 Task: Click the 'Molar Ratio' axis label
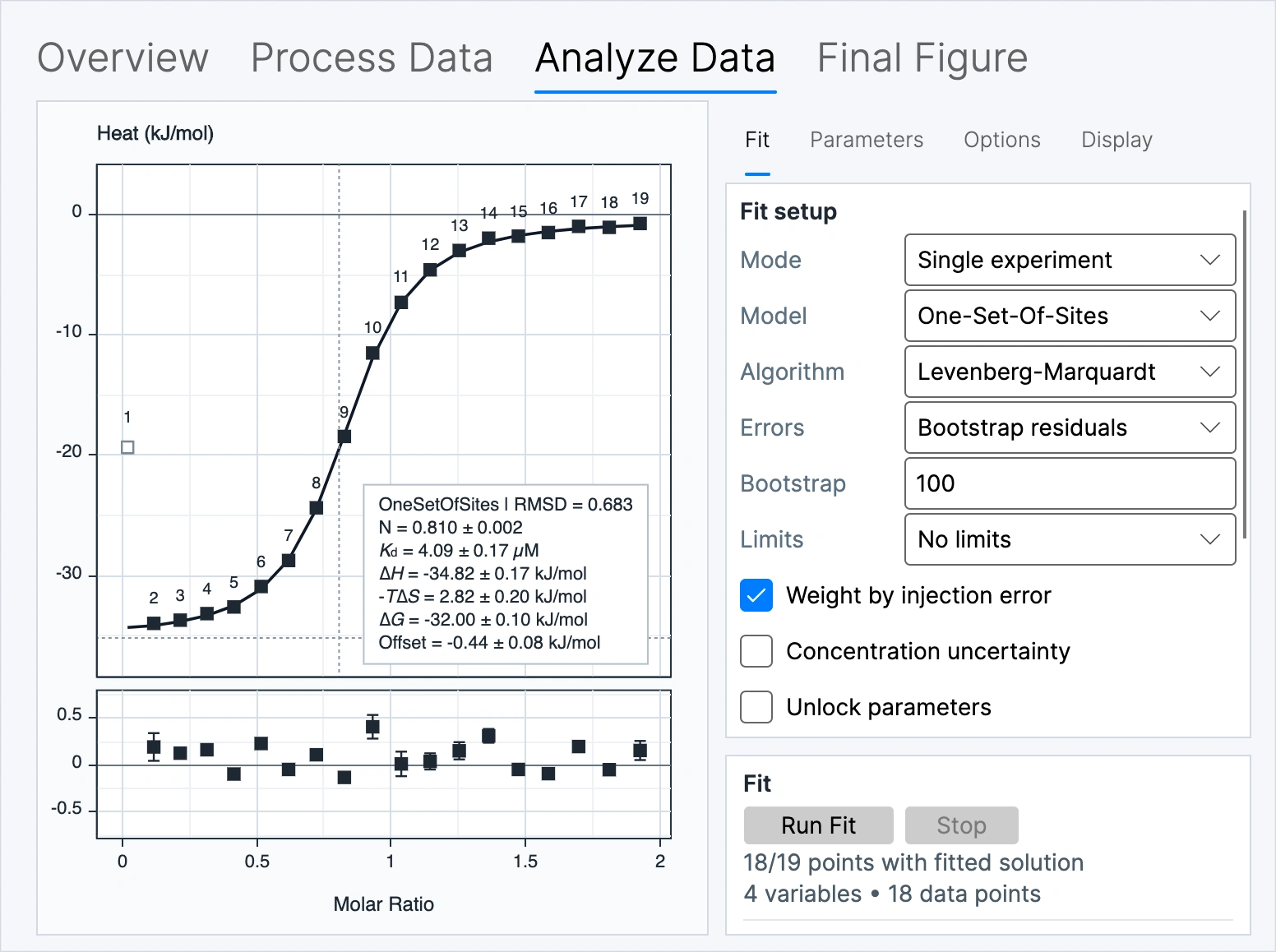pyautogui.click(x=384, y=904)
